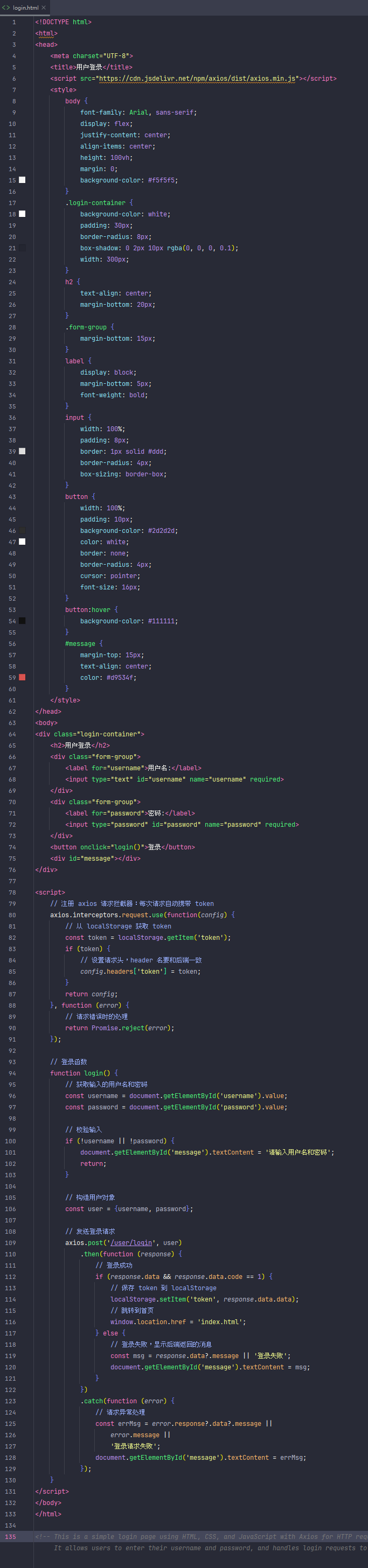Screen dimensions: 368x1568
Task: Click the '登录请求失败' string line
Action: click(135, 1446)
